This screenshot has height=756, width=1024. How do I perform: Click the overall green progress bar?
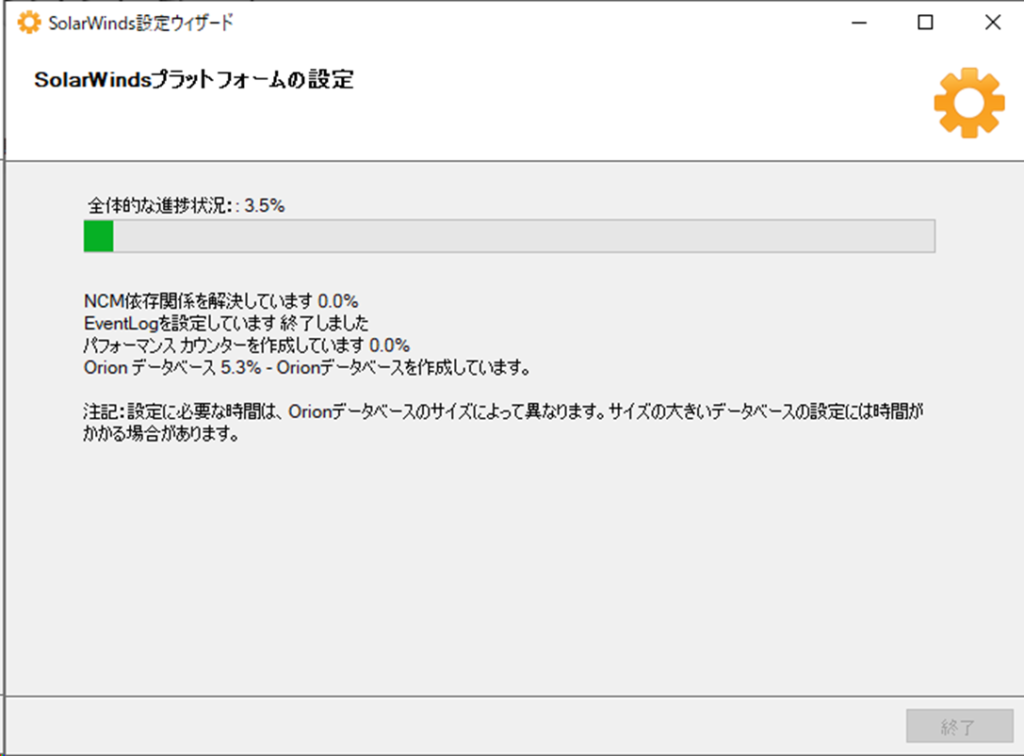coord(509,236)
